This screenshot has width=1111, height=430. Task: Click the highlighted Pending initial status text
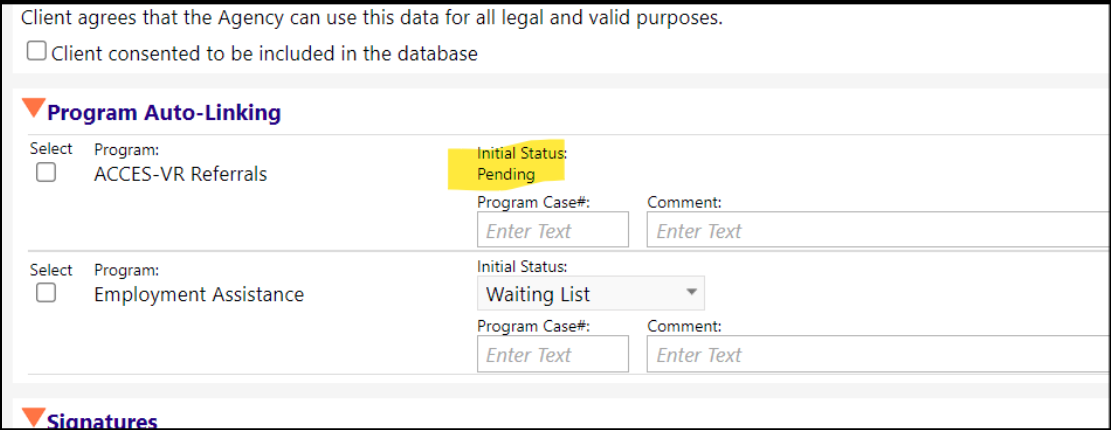coord(506,174)
